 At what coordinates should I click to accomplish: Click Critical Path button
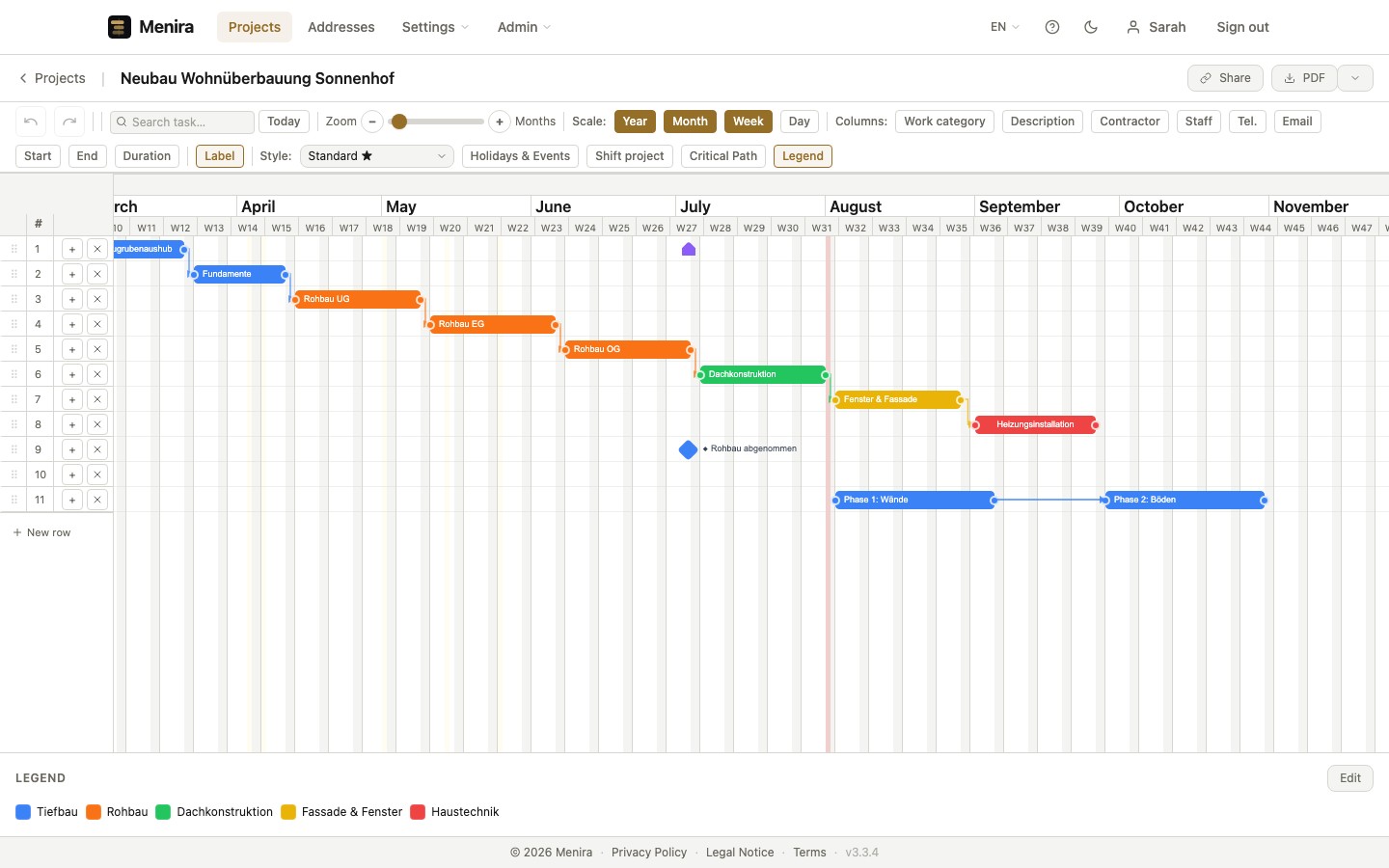click(x=723, y=156)
